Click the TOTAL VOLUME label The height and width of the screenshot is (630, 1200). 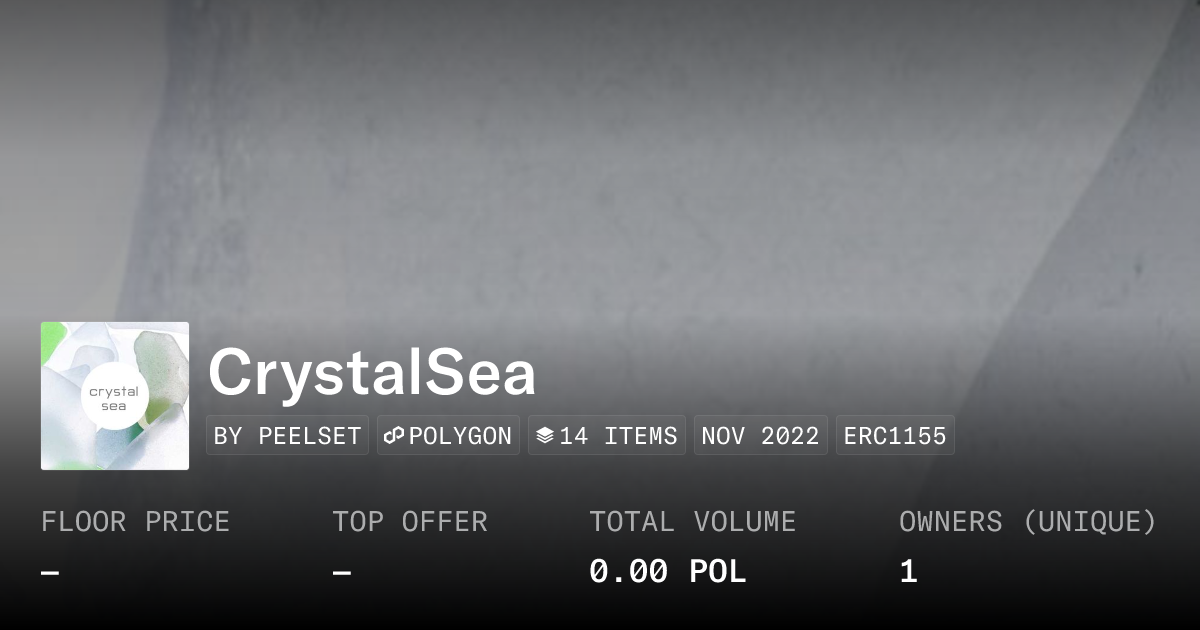(692, 522)
